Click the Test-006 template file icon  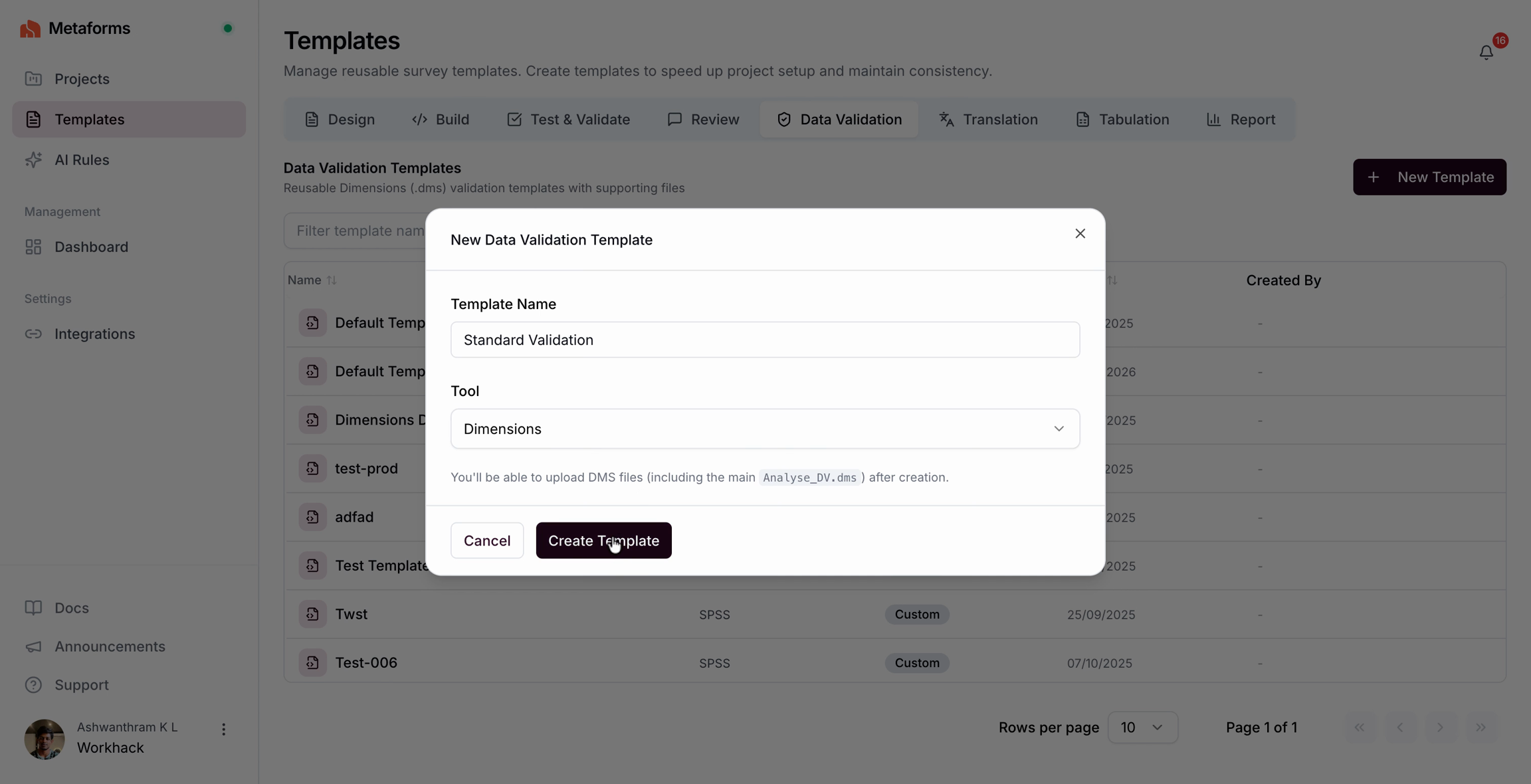pyautogui.click(x=312, y=662)
